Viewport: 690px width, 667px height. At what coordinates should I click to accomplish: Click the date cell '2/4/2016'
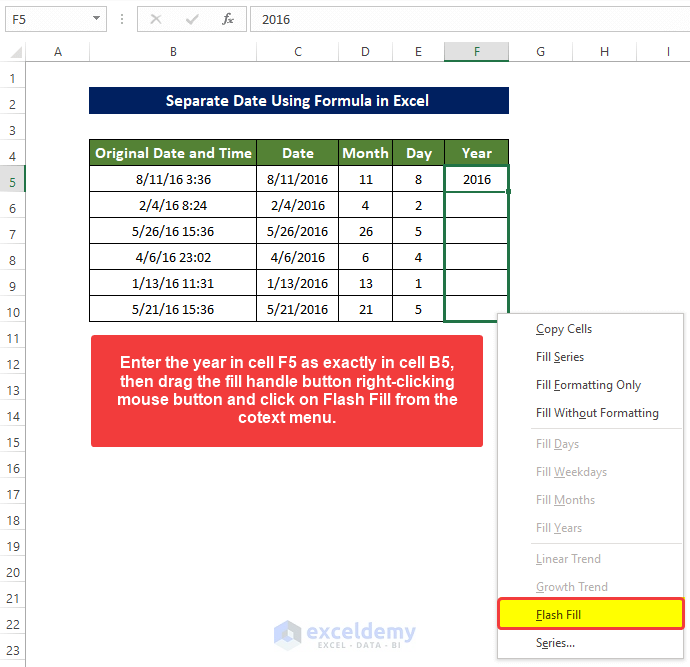(297, 205)
